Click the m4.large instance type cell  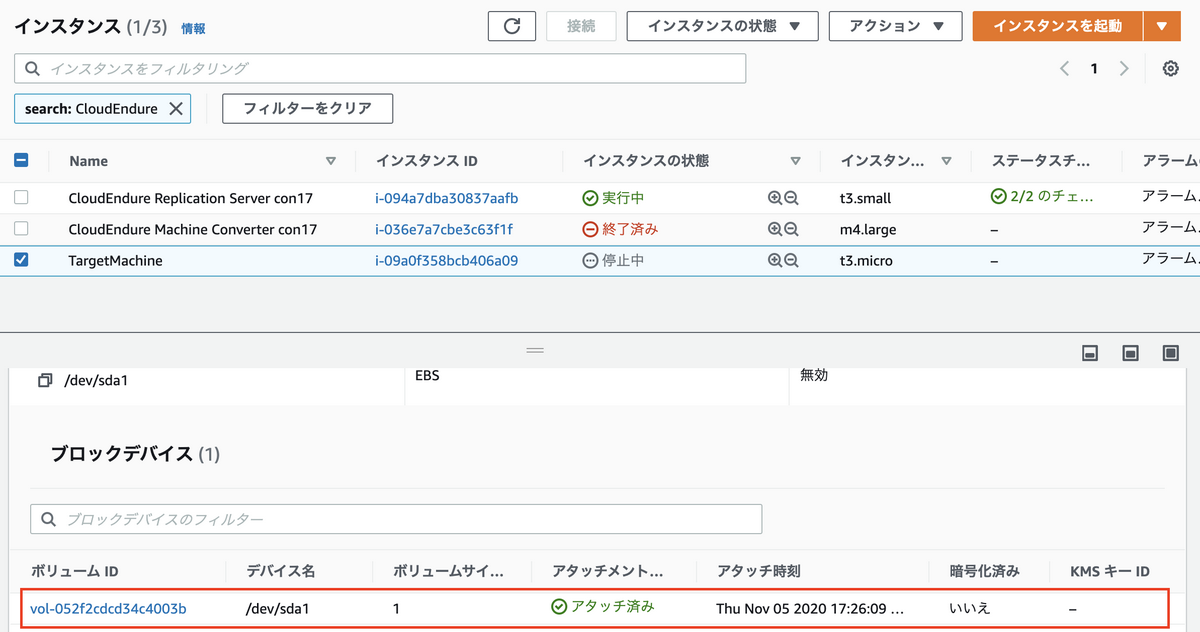(x=868, y=229)
